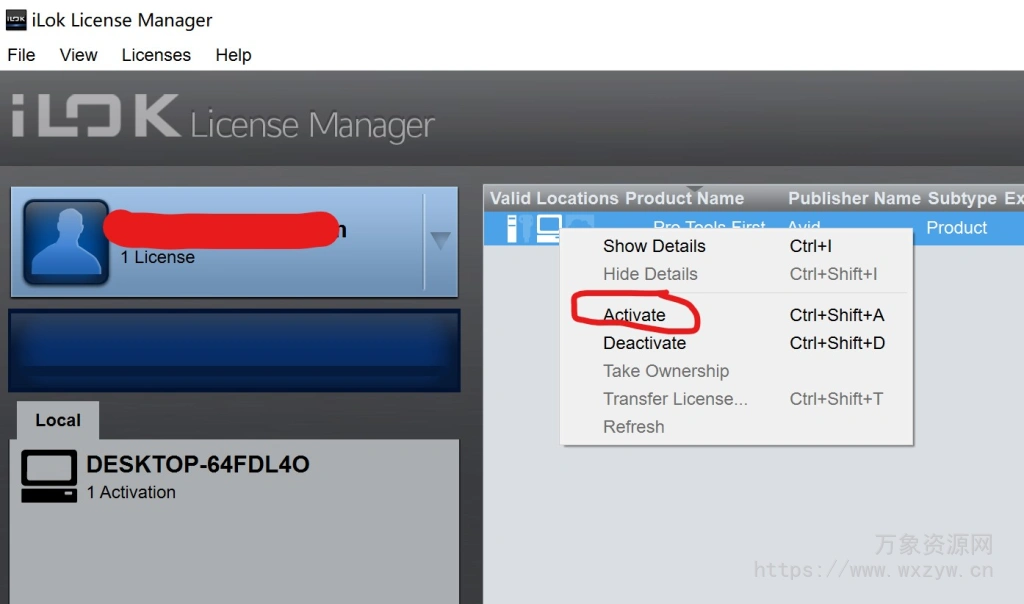Open the View menu
This screenshot has width=1024, height=604.
pyautogui.click(x=78, y=55)
